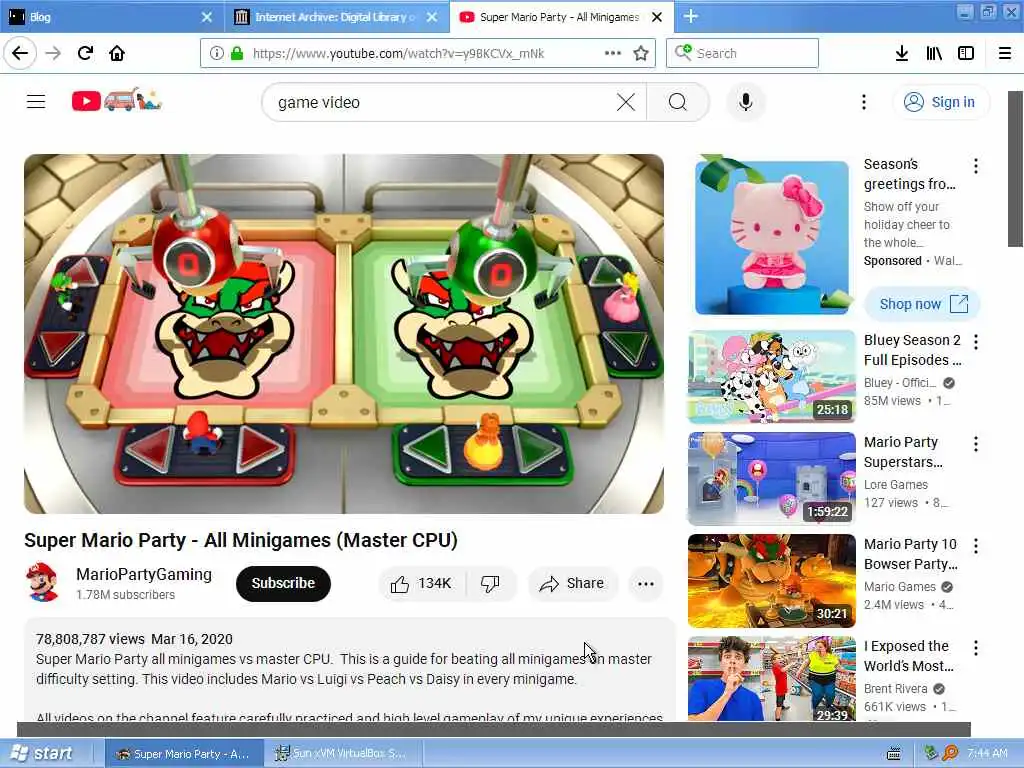Go back with the browser back arrow

pos(20,54)
